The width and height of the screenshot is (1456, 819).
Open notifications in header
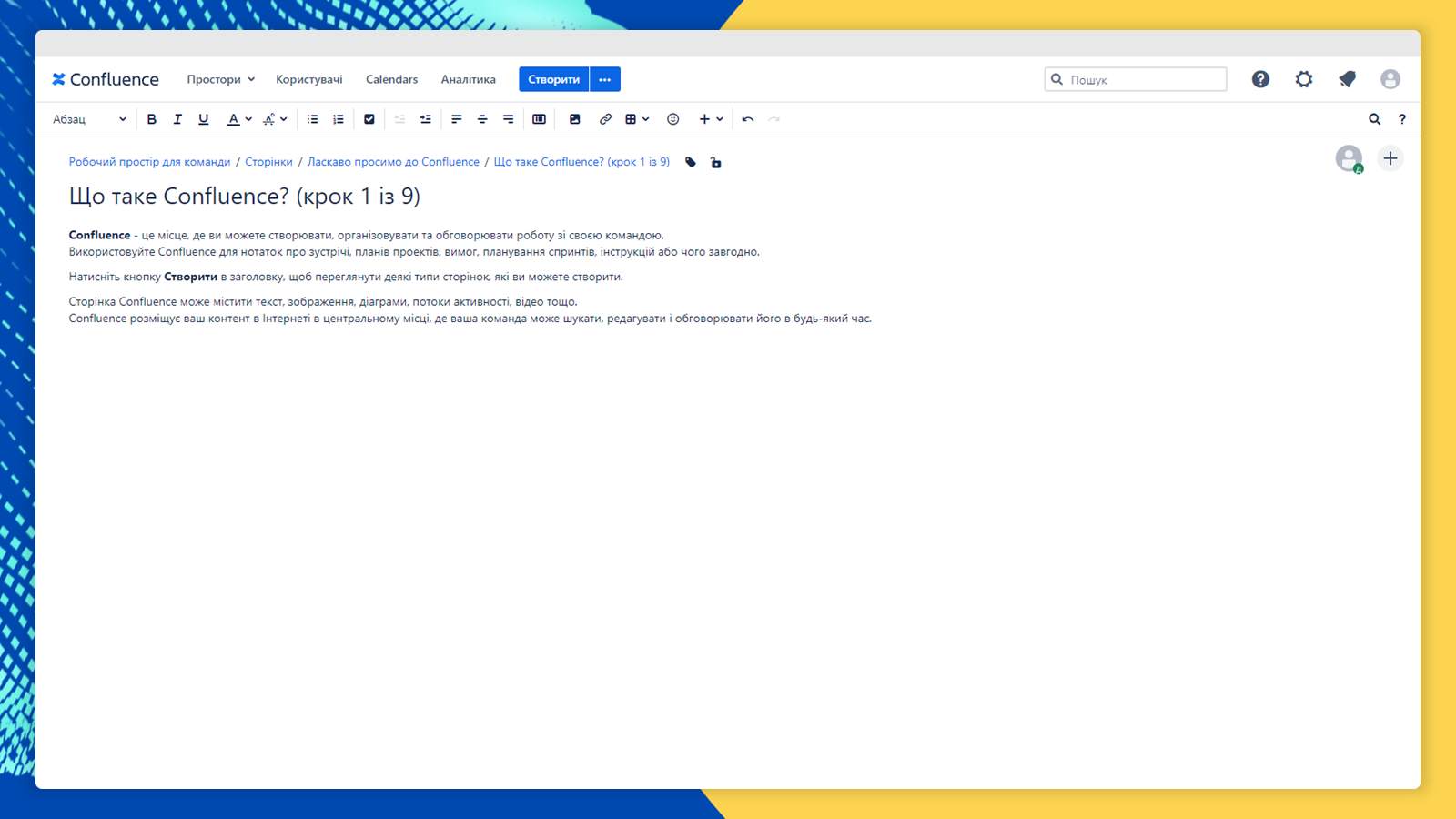pos(1348,79)
